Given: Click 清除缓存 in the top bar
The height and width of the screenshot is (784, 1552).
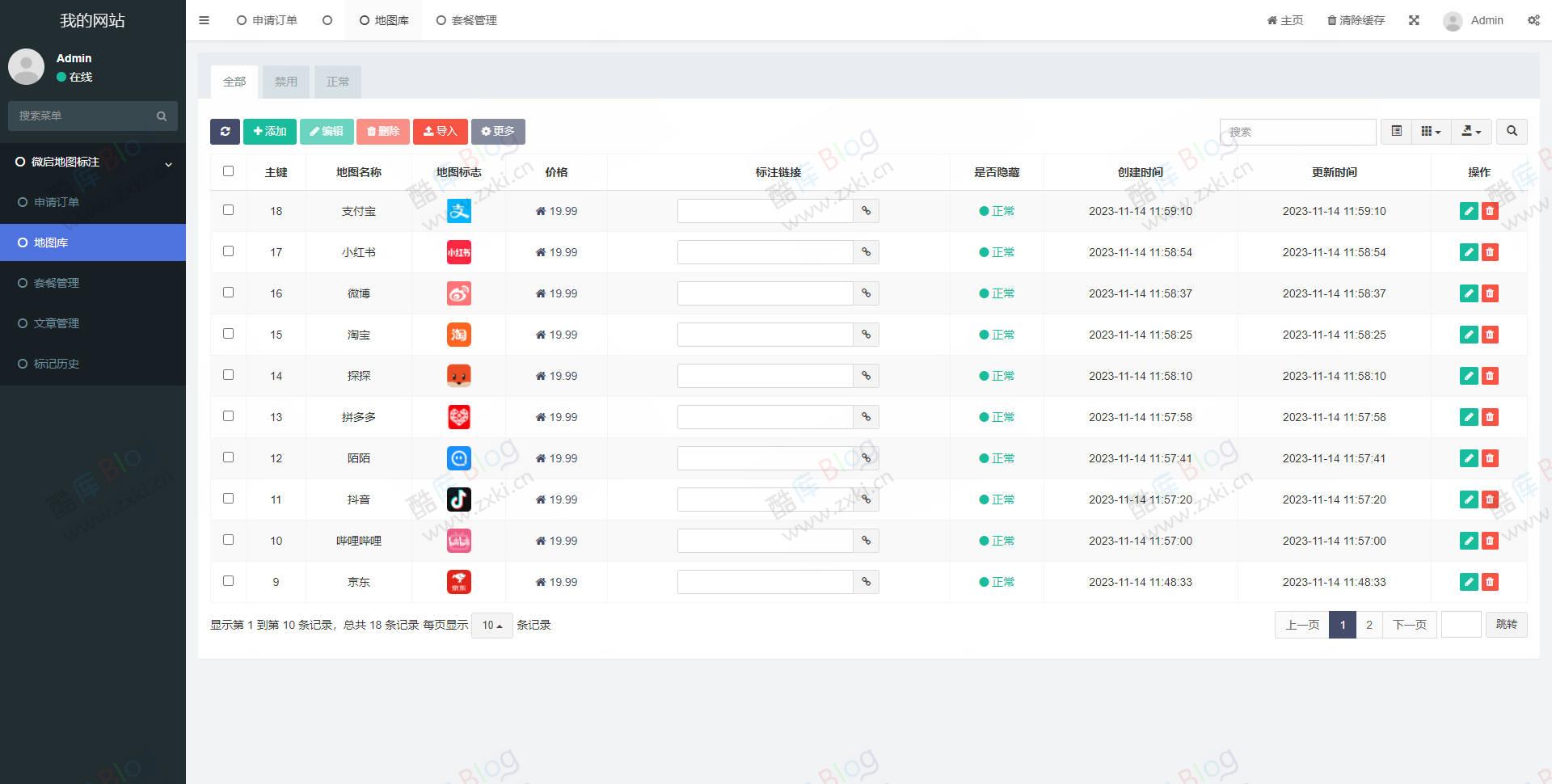Looking at the screenshot, I should tap(1356, 19).
